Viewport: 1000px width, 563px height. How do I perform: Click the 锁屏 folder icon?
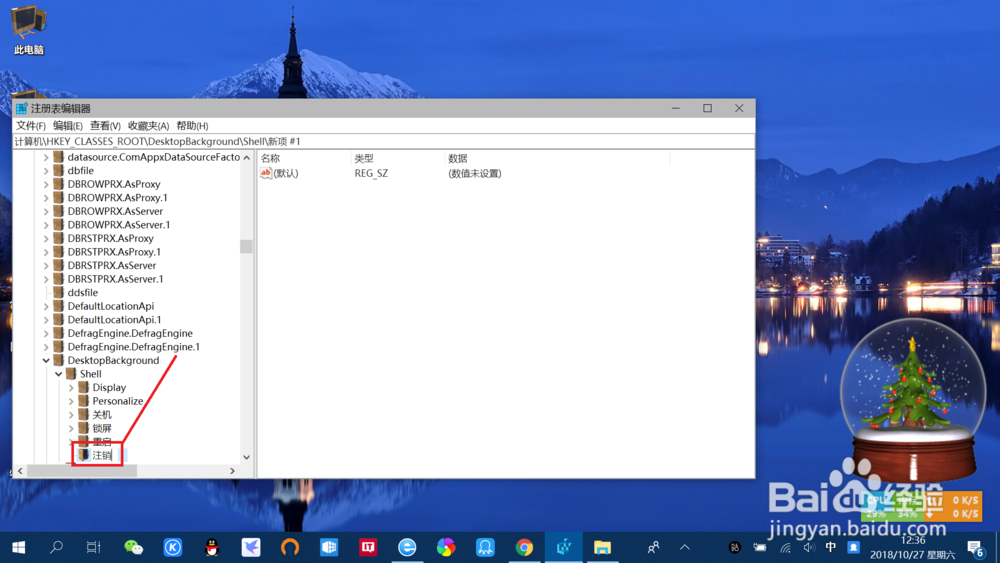click(x=84, y=428)
